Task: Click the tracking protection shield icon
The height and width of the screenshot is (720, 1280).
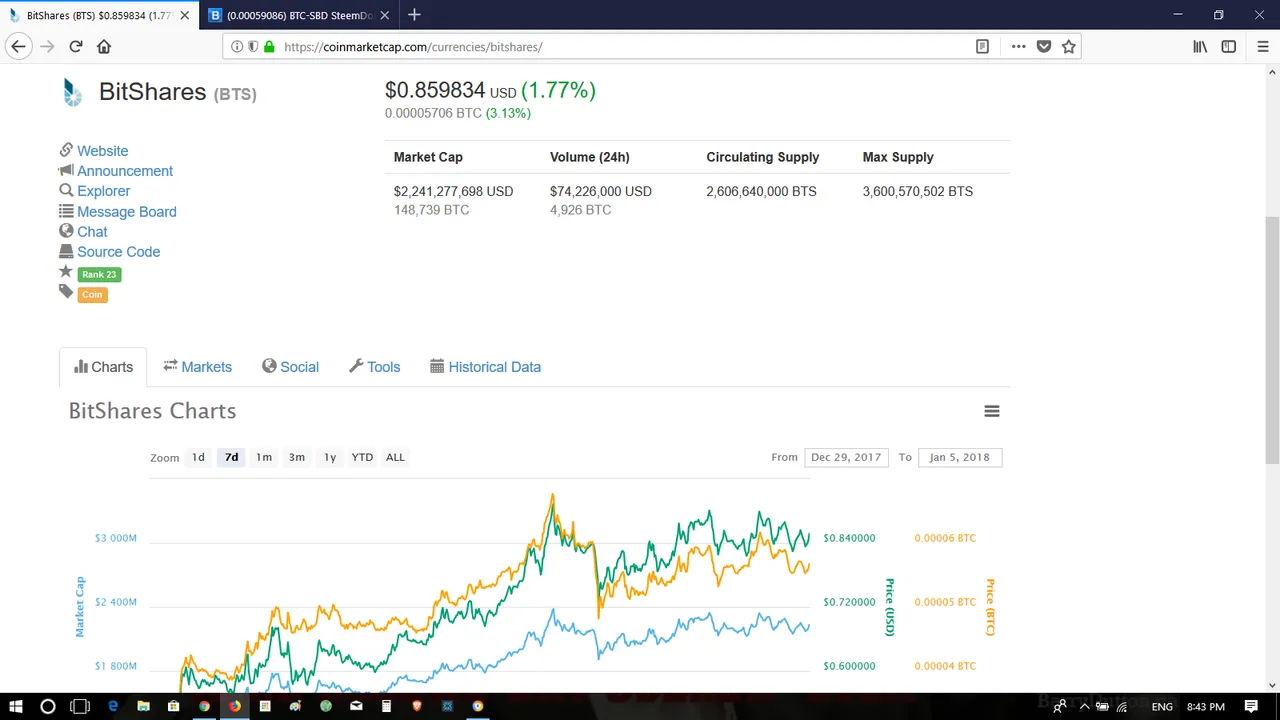Action: [253, 46]
